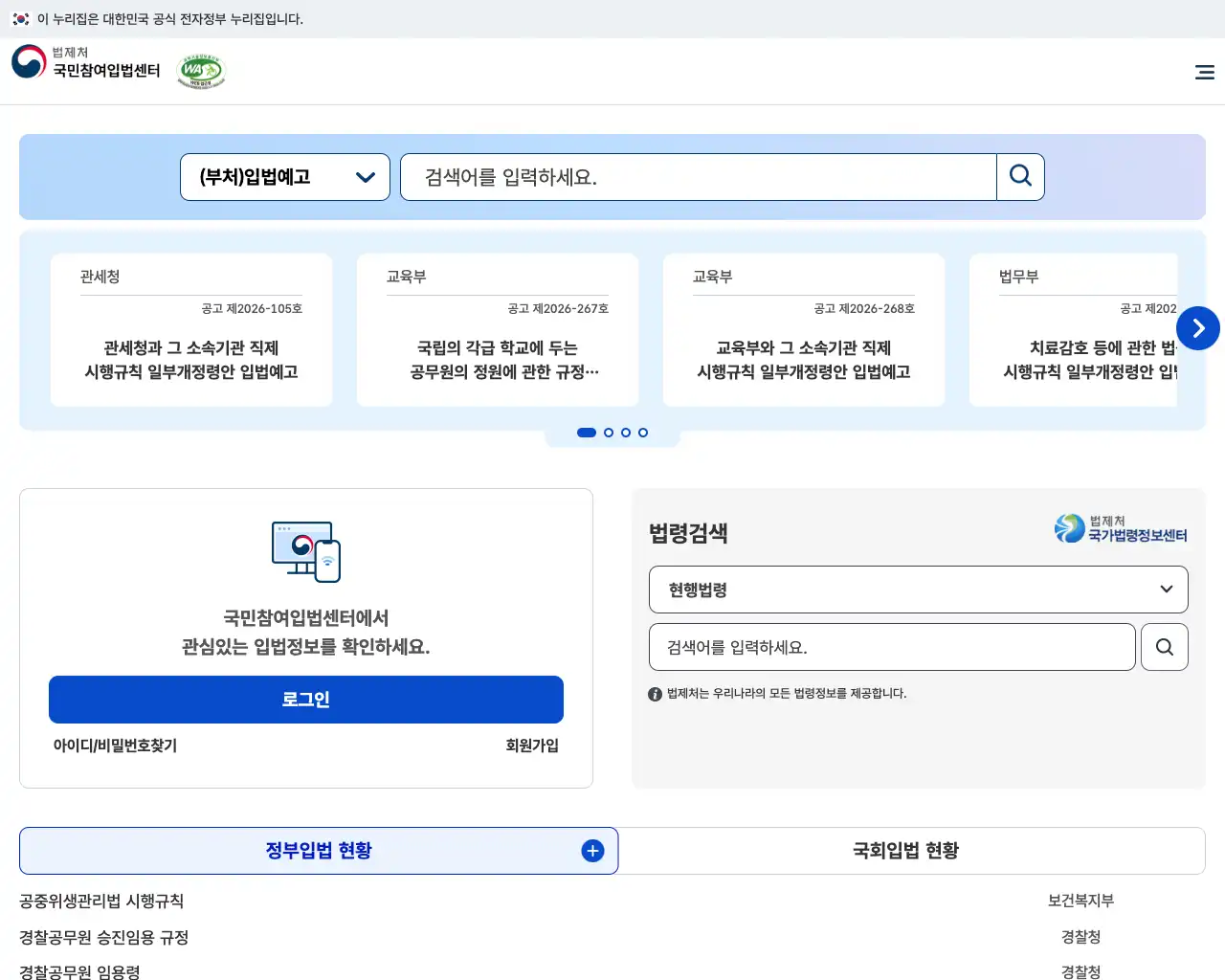Open 경찰공무원 임용령 list item
The width and height of the screenshot is (1225, 980).
pos(79,971)
